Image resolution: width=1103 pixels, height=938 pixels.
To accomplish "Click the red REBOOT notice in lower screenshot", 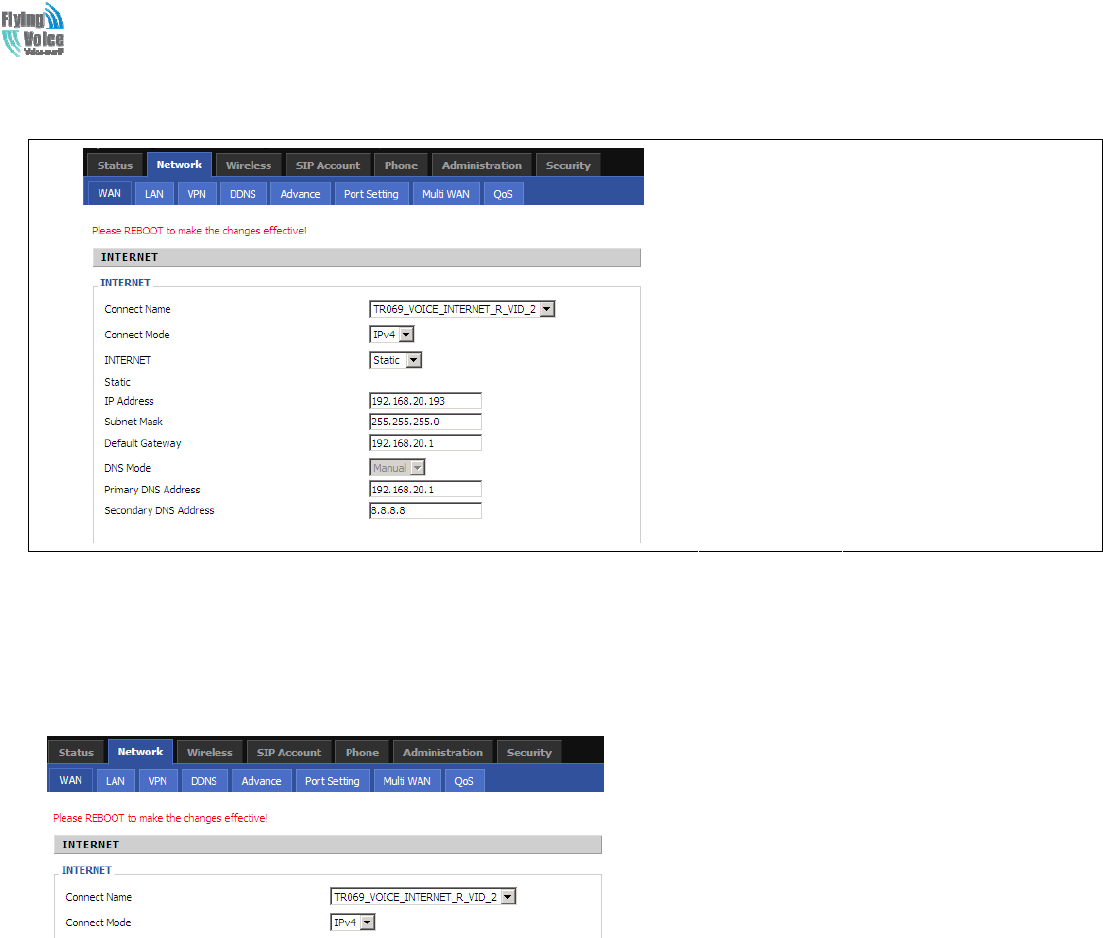I will click(x=160, y=818).
